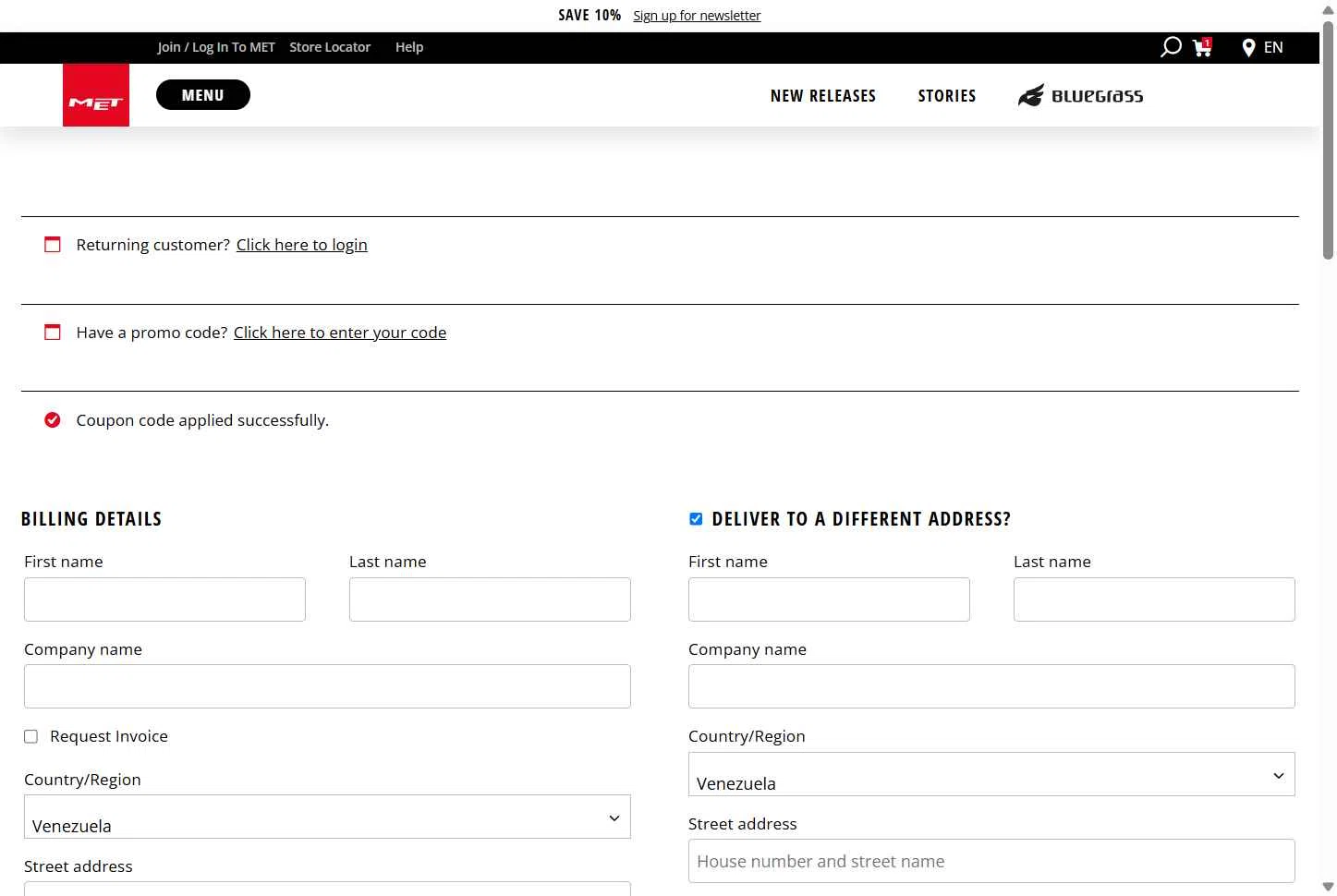
Task: Click the Billing Details heading
Action: click(91, 519)
